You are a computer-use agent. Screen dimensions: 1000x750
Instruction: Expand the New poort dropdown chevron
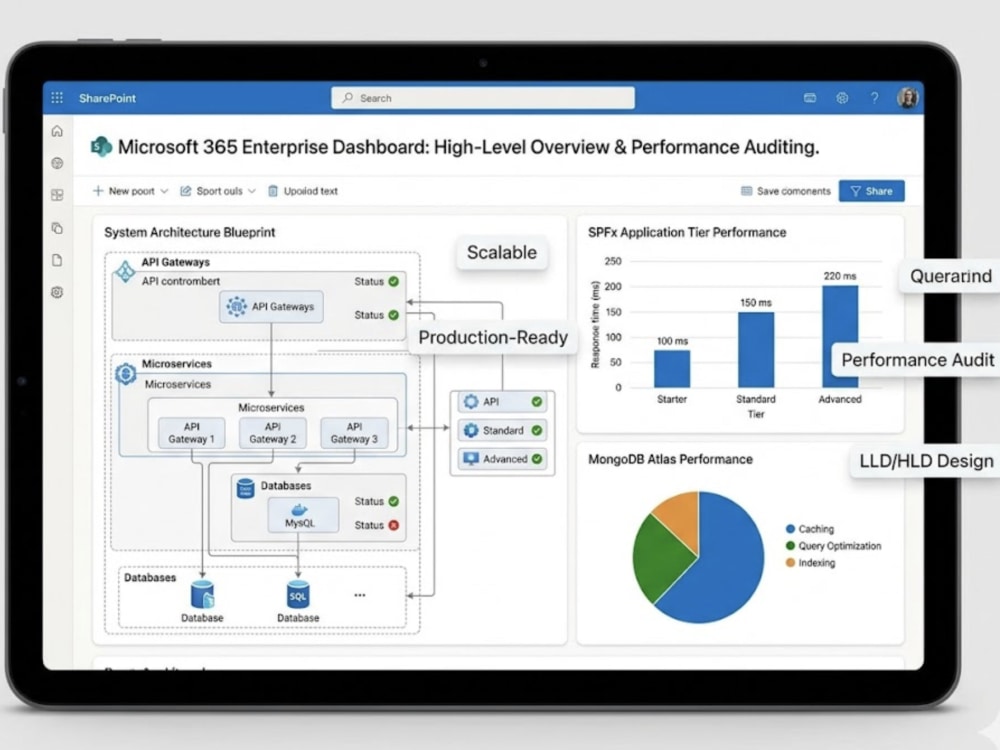point(164,191)
